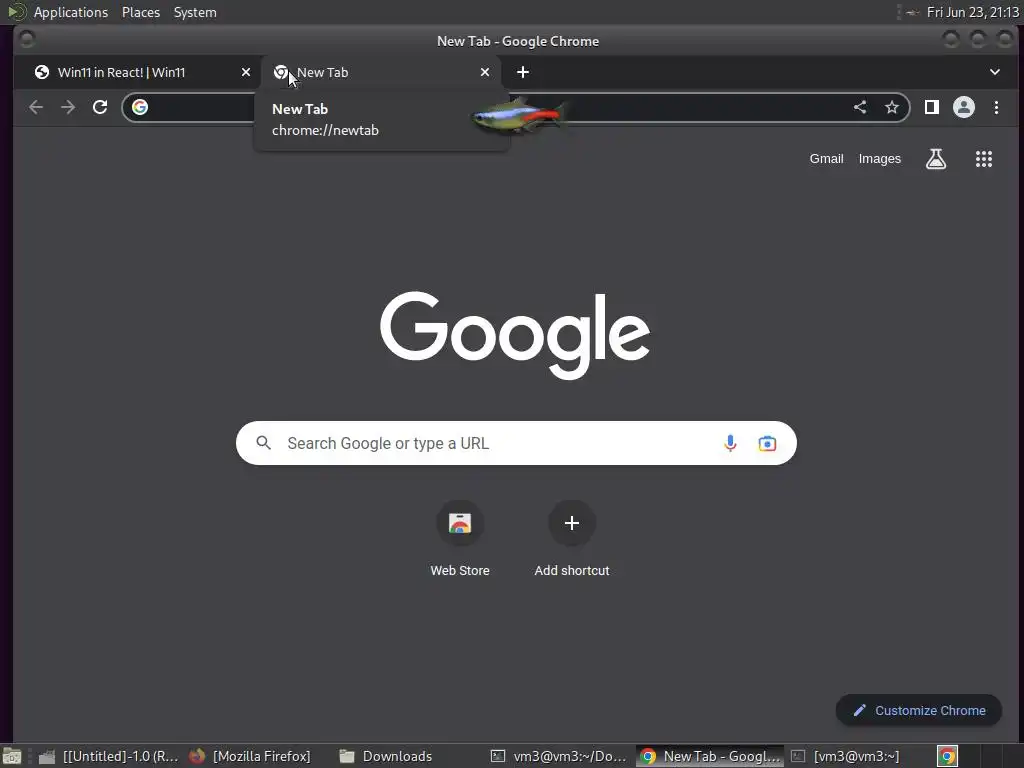
Task: Open the System menu
Action: [x=195, y=12]
